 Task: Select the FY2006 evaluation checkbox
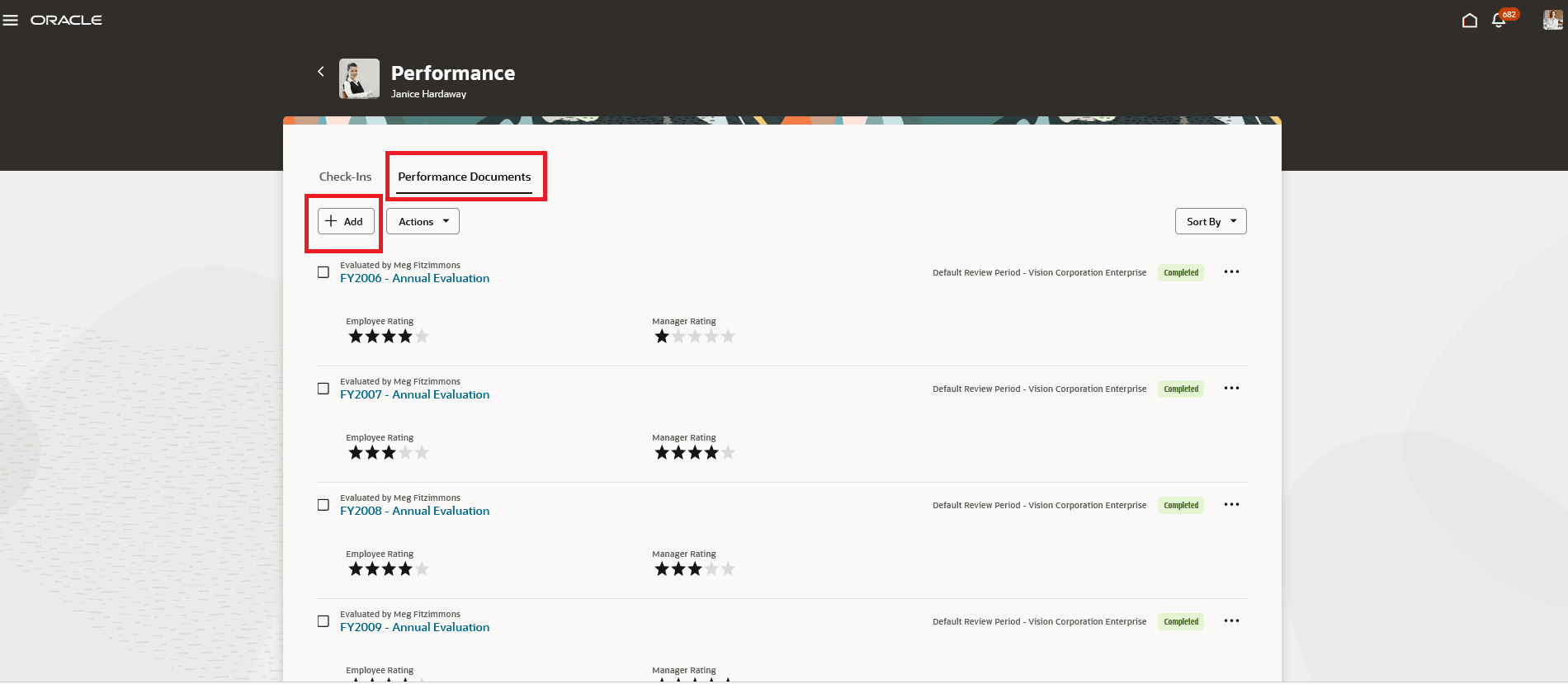[324, 272]
